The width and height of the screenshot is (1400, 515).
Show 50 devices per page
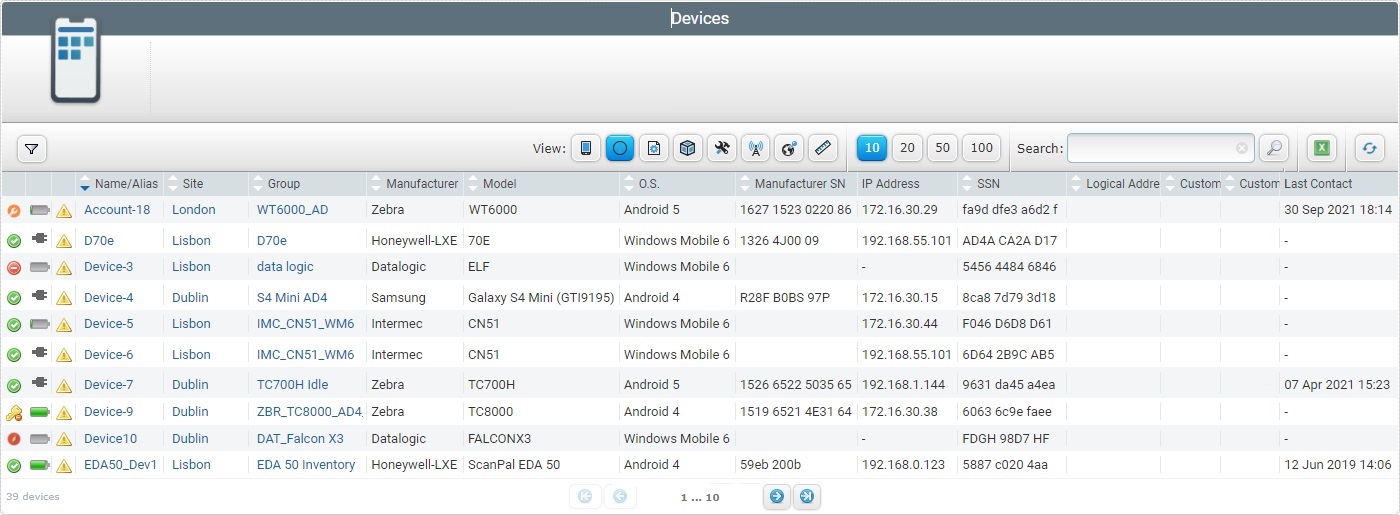(x=942, y=148)
